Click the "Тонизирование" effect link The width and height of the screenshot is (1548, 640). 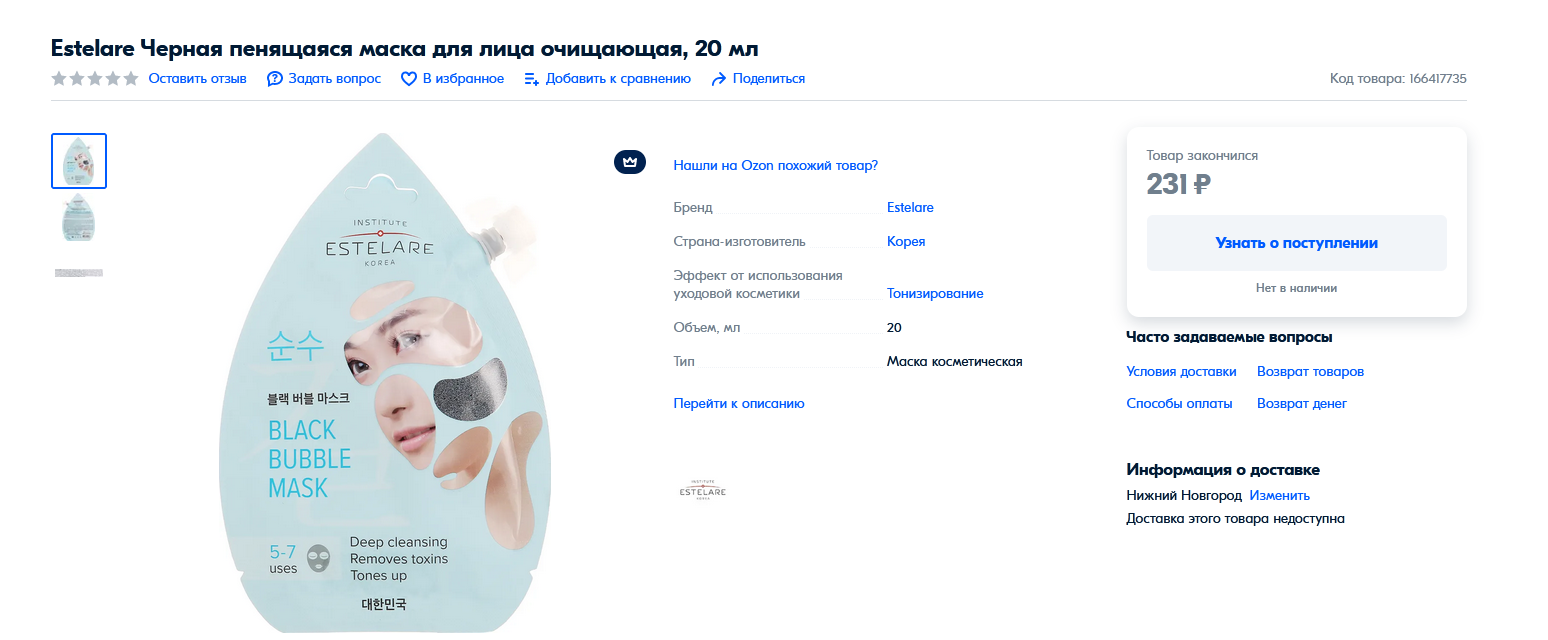coord(935,293)
